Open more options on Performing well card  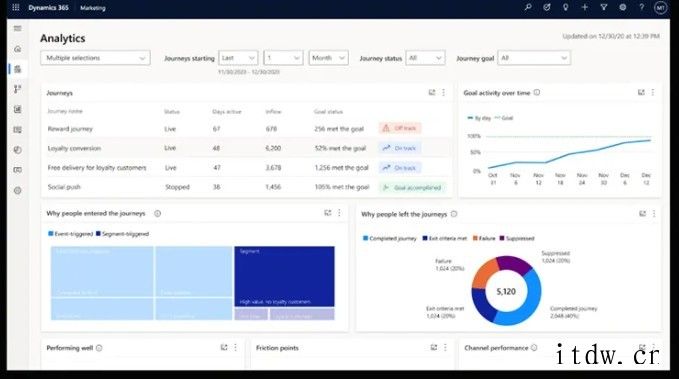tap(236, 347)
